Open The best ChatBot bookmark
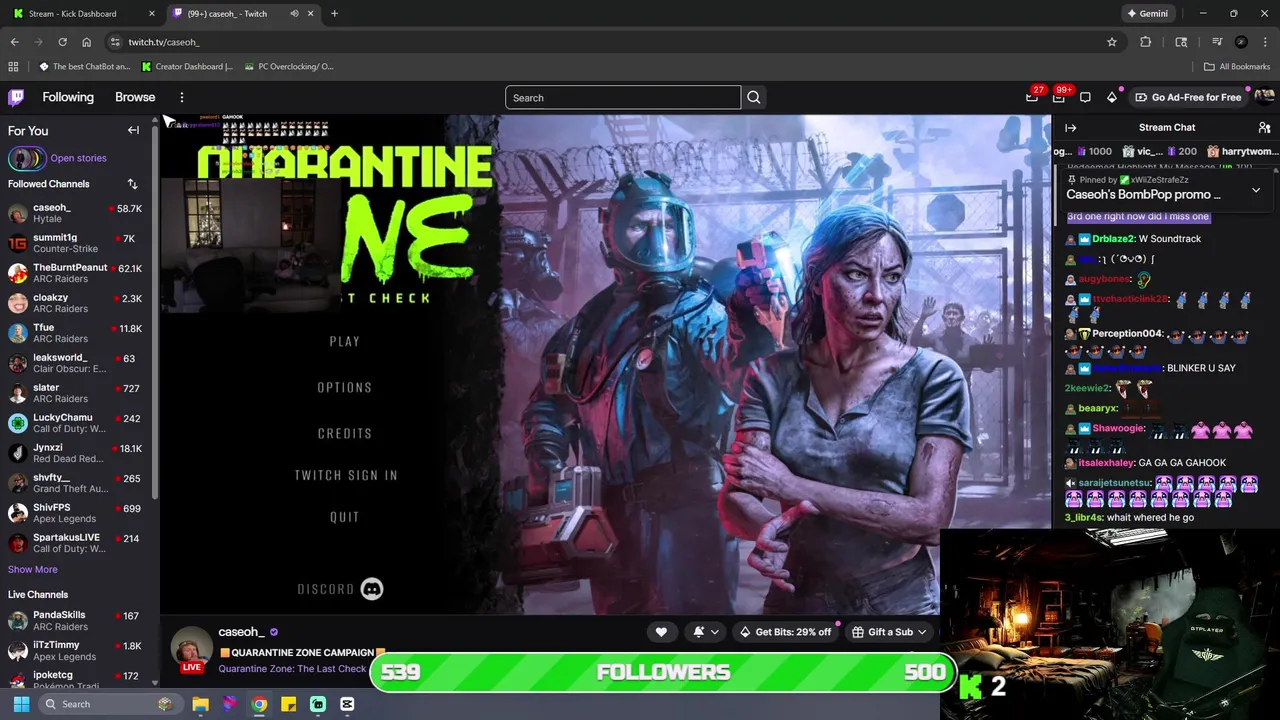 pyautogui.click(x=84, y=67)
